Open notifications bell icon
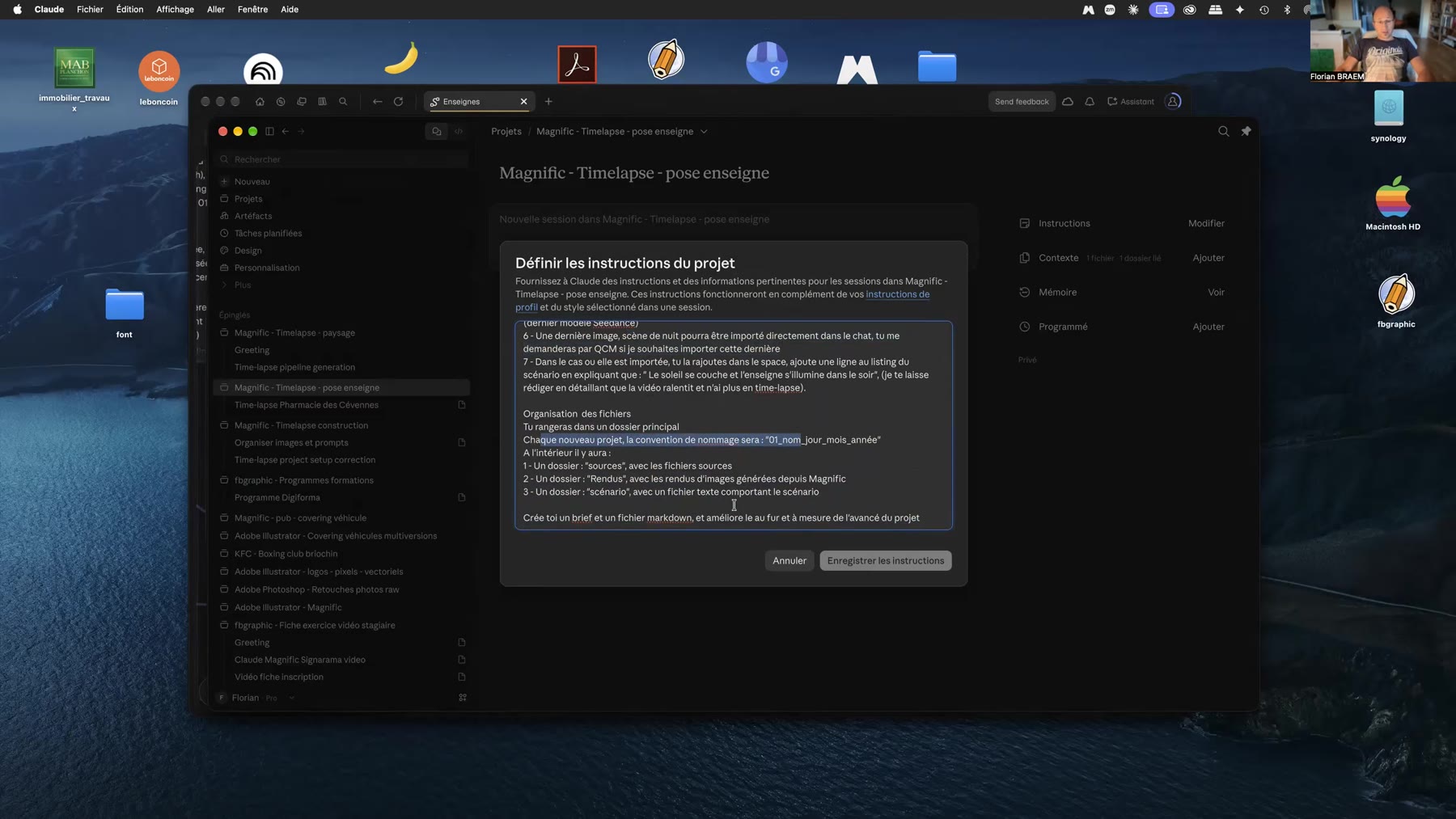The width and height of the screenshot is (1456, 819). 1090,102
